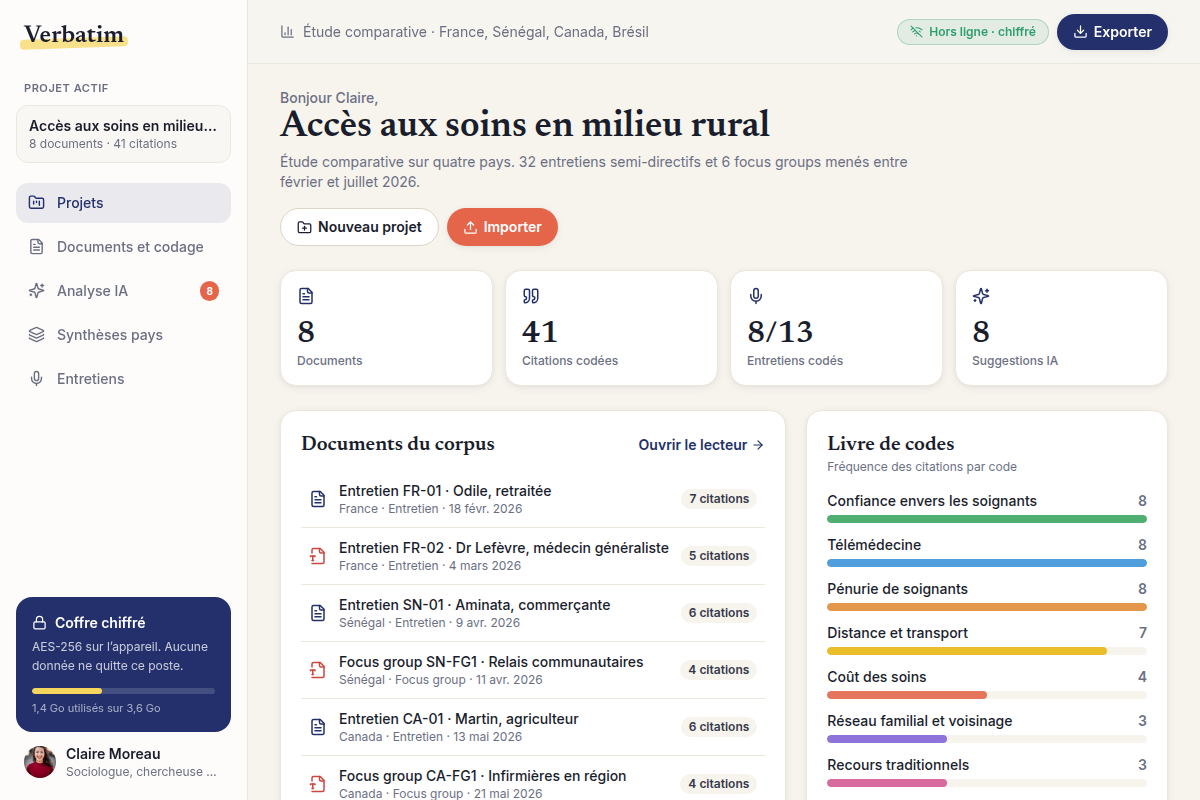Click the Coût des soins code label
Viewport: 1200px width, 800px height.
(x=877, y=677)
